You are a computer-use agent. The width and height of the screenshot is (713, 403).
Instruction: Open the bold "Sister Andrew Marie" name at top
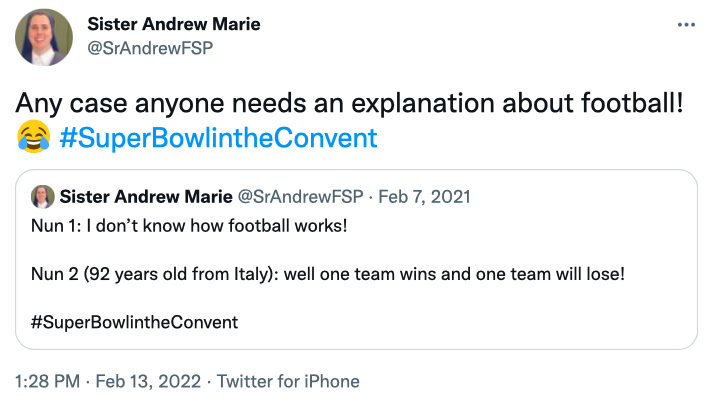coord(174,23)
